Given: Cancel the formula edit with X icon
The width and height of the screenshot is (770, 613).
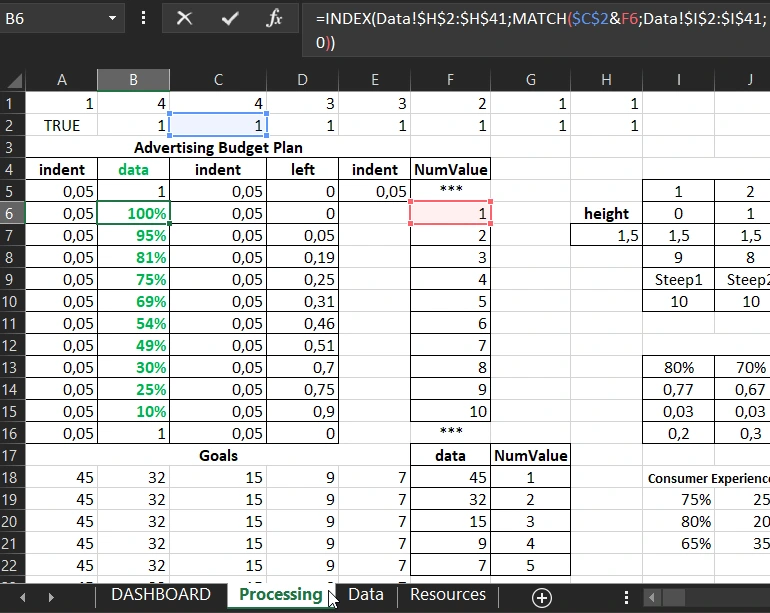Looking at the screenshot, I should pyautogui.click(x=184, y=19).
